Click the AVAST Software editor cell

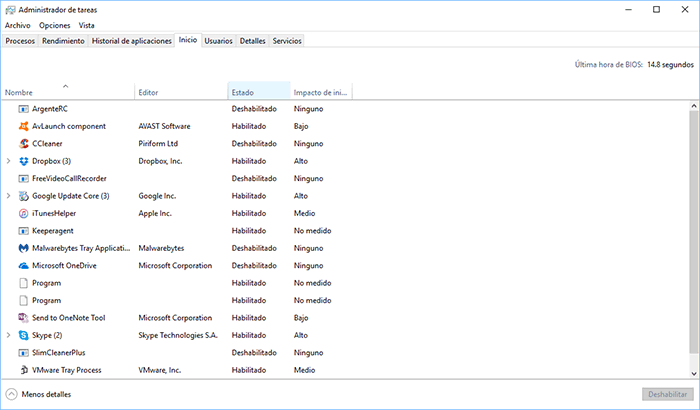(164, 126)
